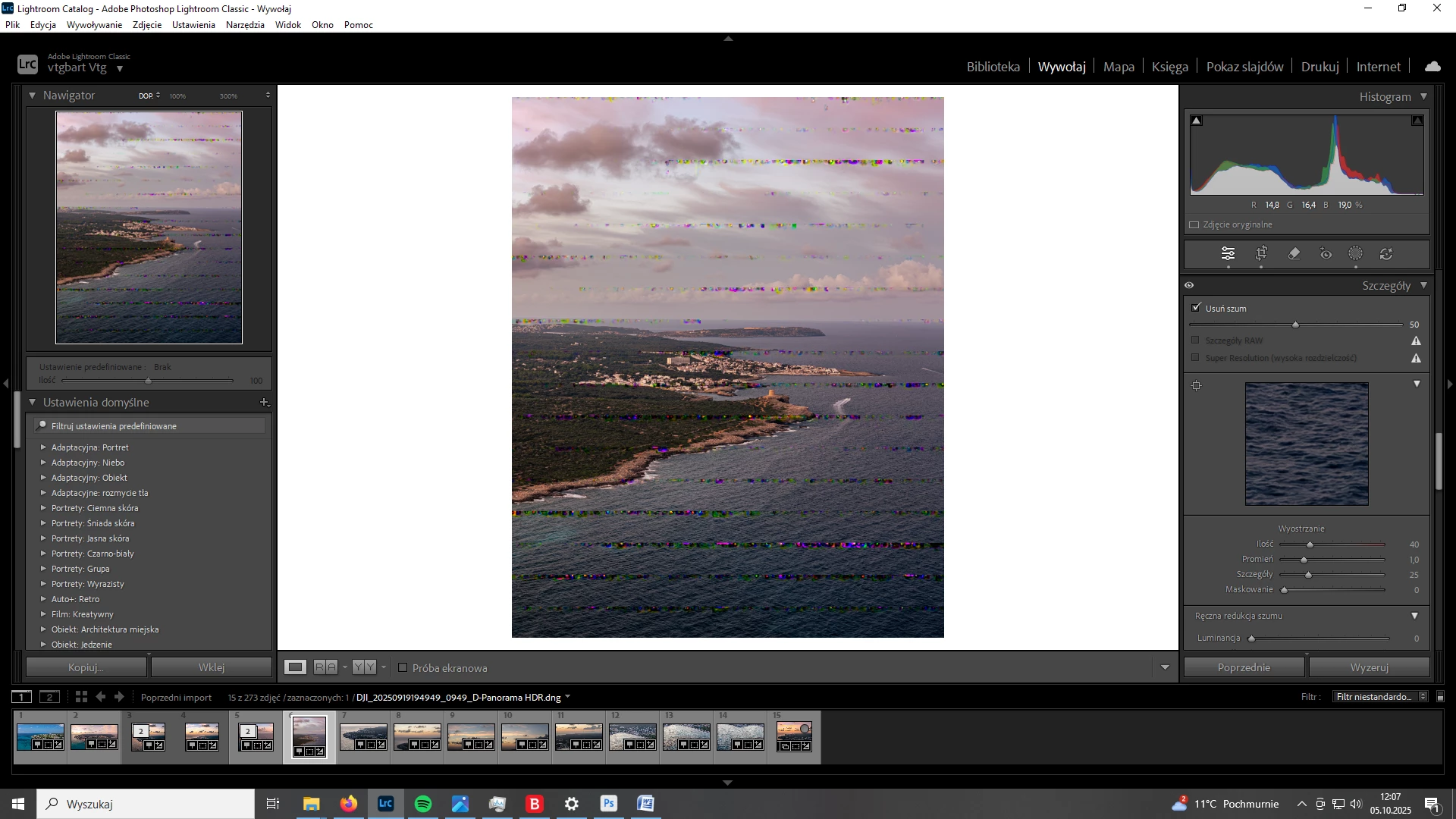The height and width of the screenshot is (819, 1456).
Task: Open the Filtr niestandardowy dropdown
Action: 1379,697
